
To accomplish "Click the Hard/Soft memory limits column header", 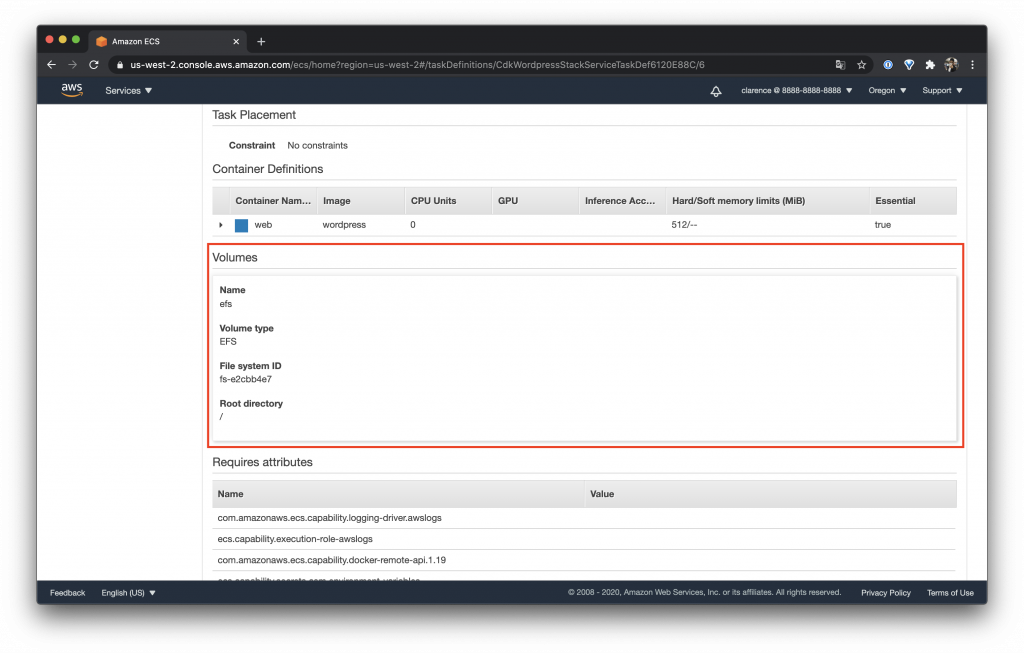I will tap(767, 201).
